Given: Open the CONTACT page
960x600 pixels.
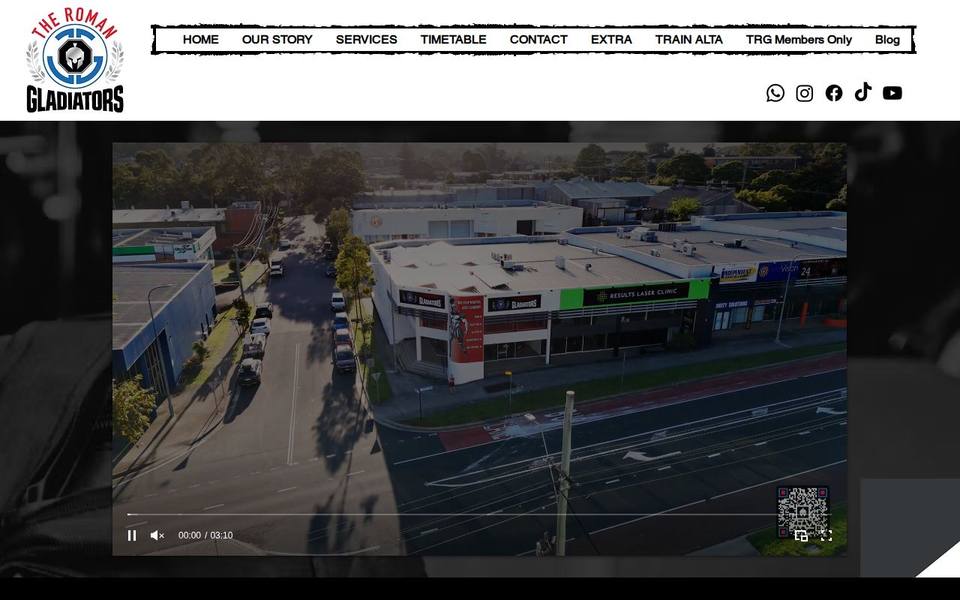Looking at the screenshot, I should [538, 40].
